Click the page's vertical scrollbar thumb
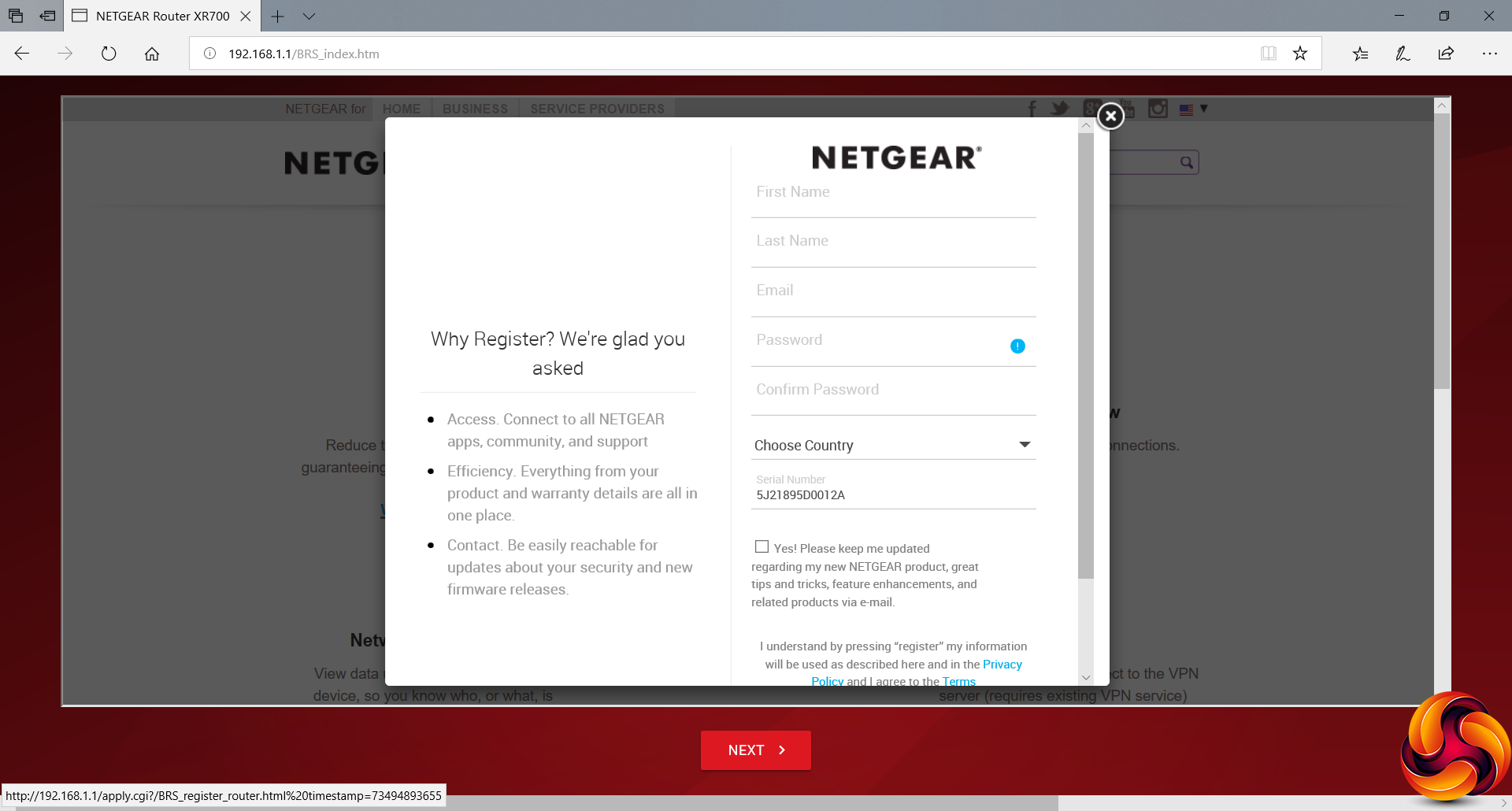 (1442, 251)
